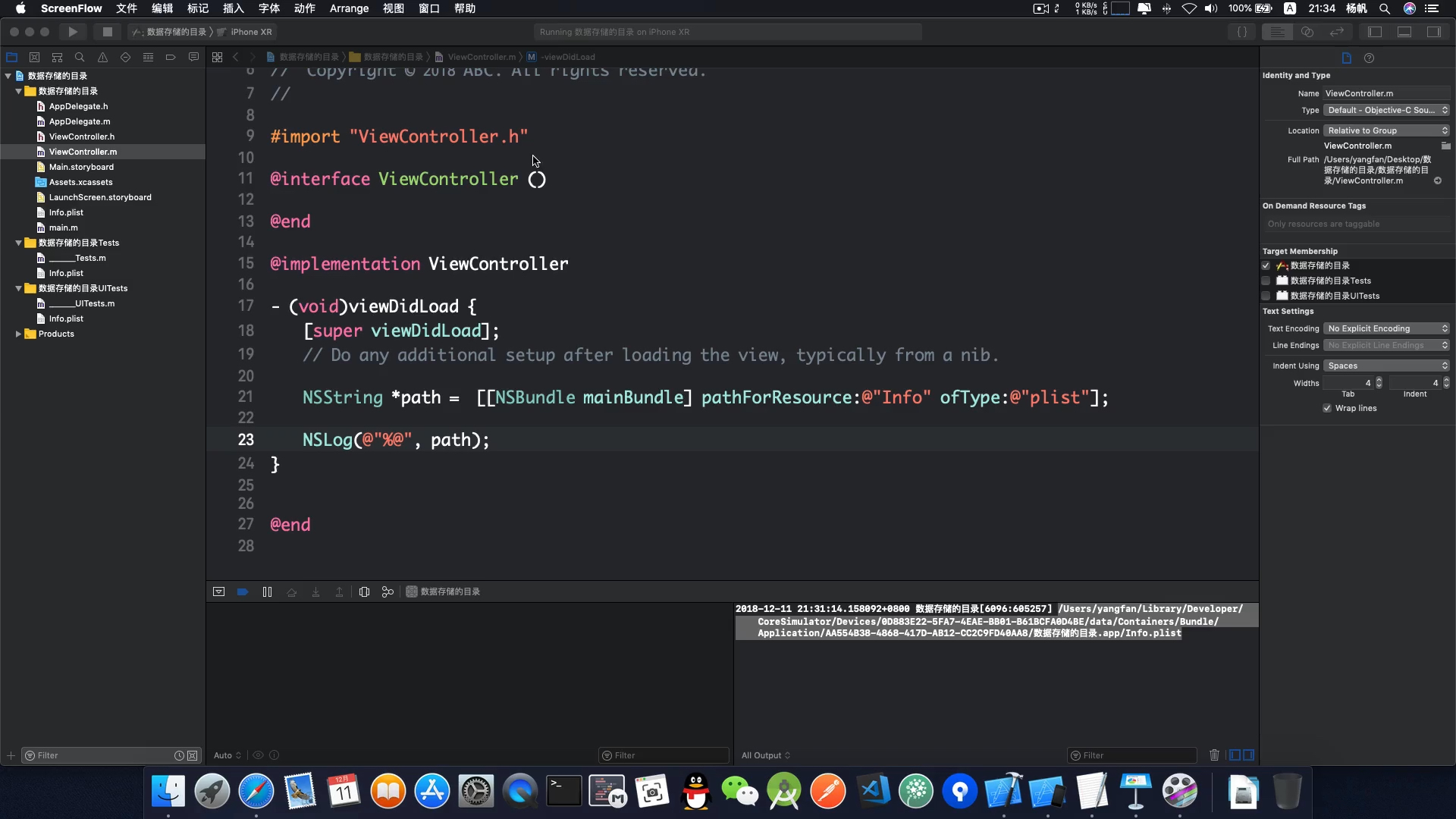Show only the variables view pane
The height and width of the screenshot is (819, 1456).
tap(1235, 755)
